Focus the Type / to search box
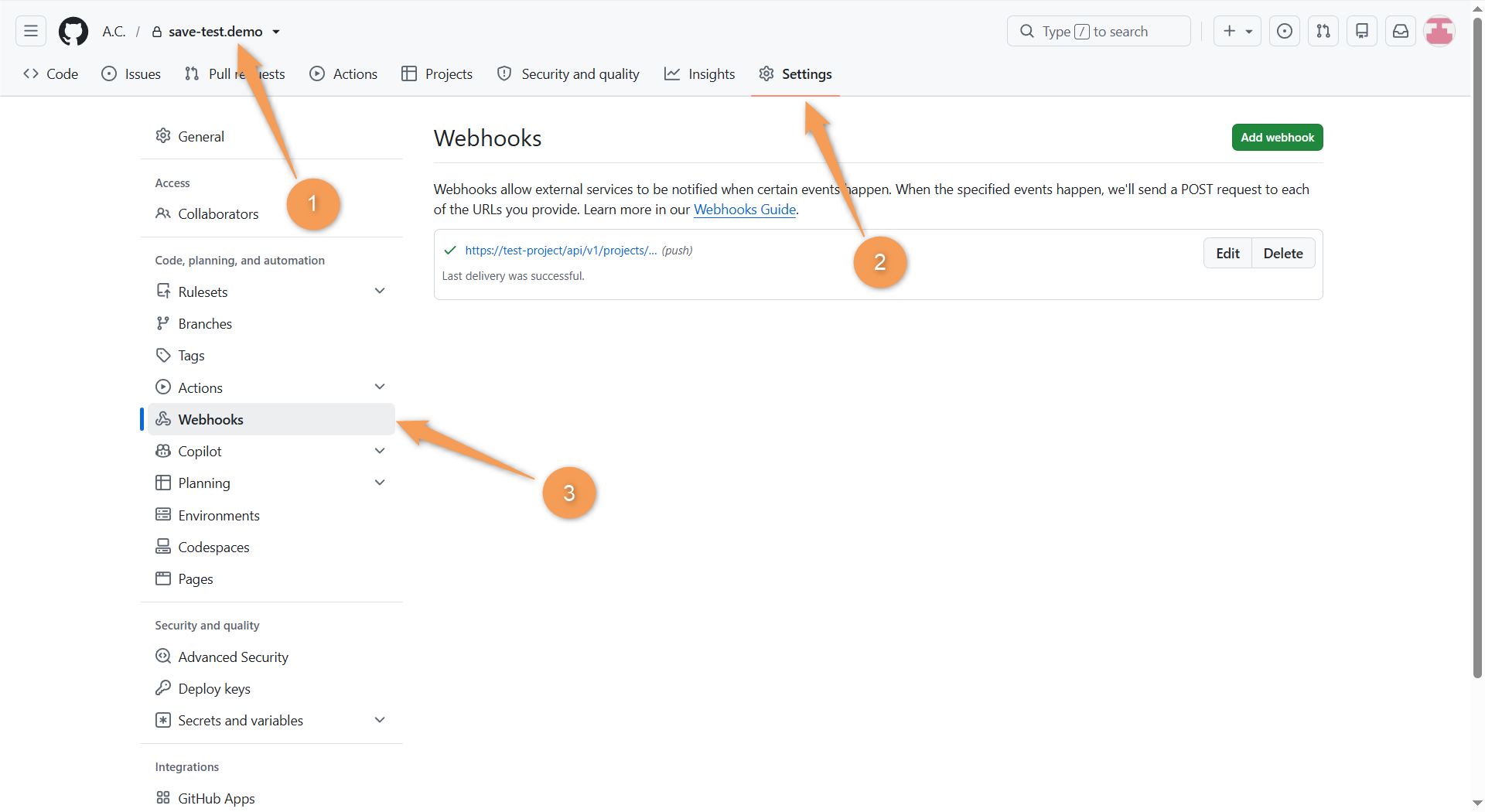This screenshot has height=812, width=1485. pos(1098,31)
